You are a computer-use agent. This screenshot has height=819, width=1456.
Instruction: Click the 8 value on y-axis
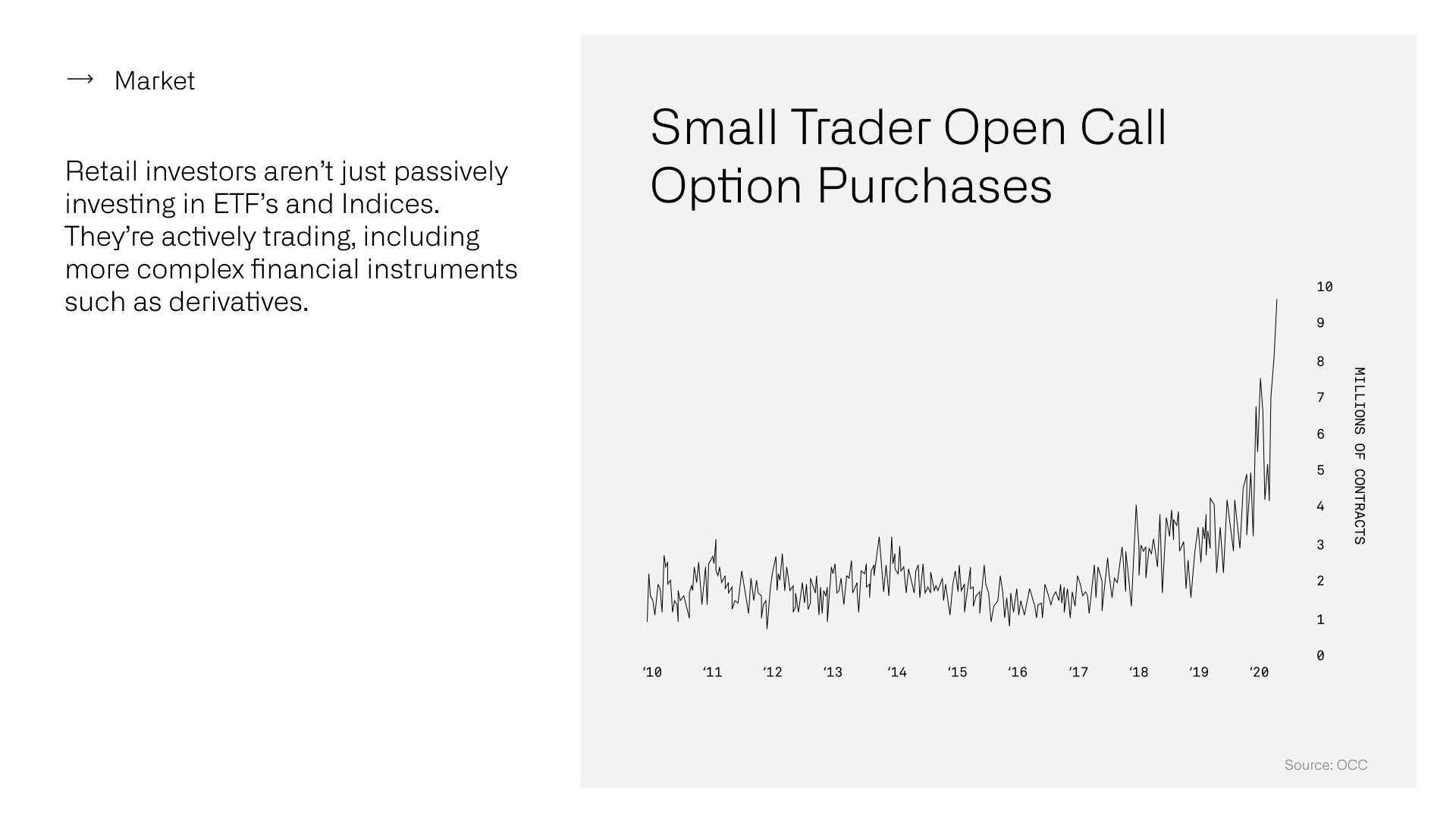coord(1320,362)
